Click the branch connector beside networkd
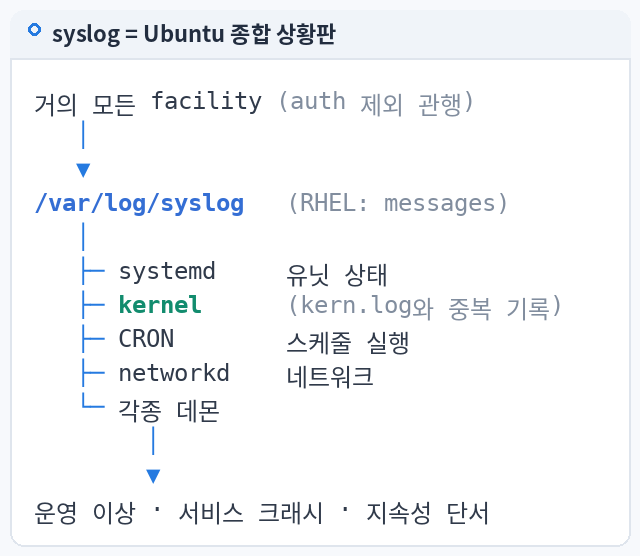This screenshot has height=556, width=640. point(93,373)
